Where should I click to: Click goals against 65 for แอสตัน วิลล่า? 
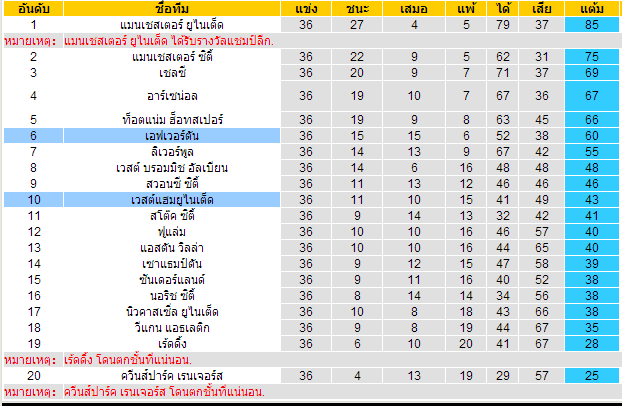click(541, 248)
